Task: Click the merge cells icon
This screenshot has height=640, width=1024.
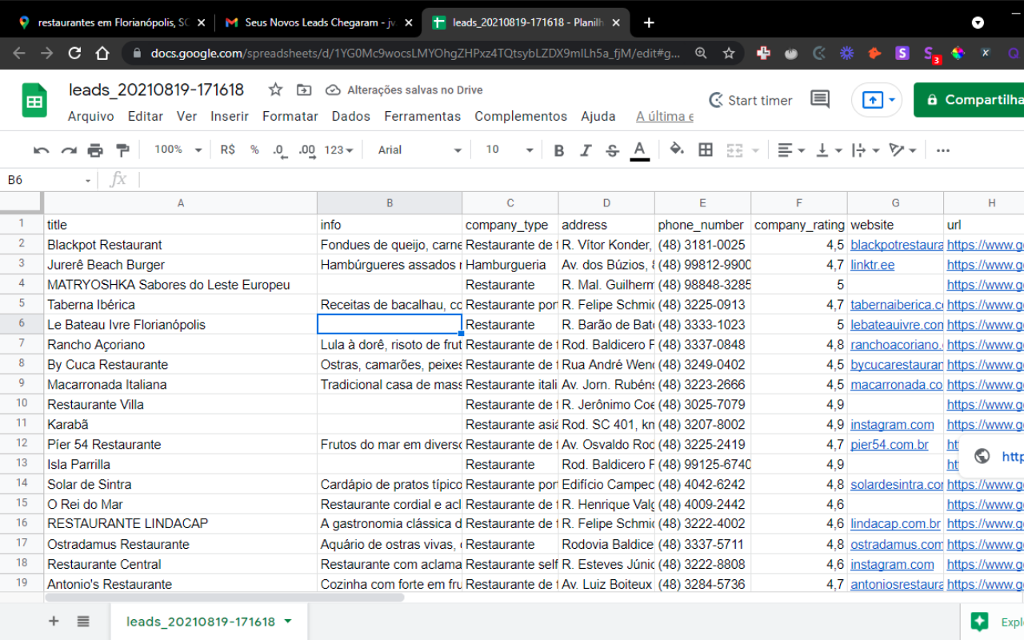Action: [x=735, y=150]
